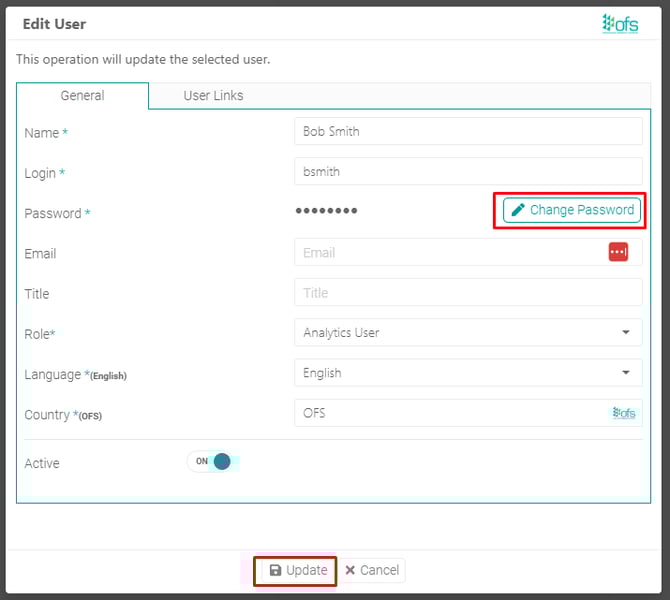The image size is (670, 600).
Task: Expand the Role dropdown arrow
Action: pyautogui.click(x=626, y=332)
